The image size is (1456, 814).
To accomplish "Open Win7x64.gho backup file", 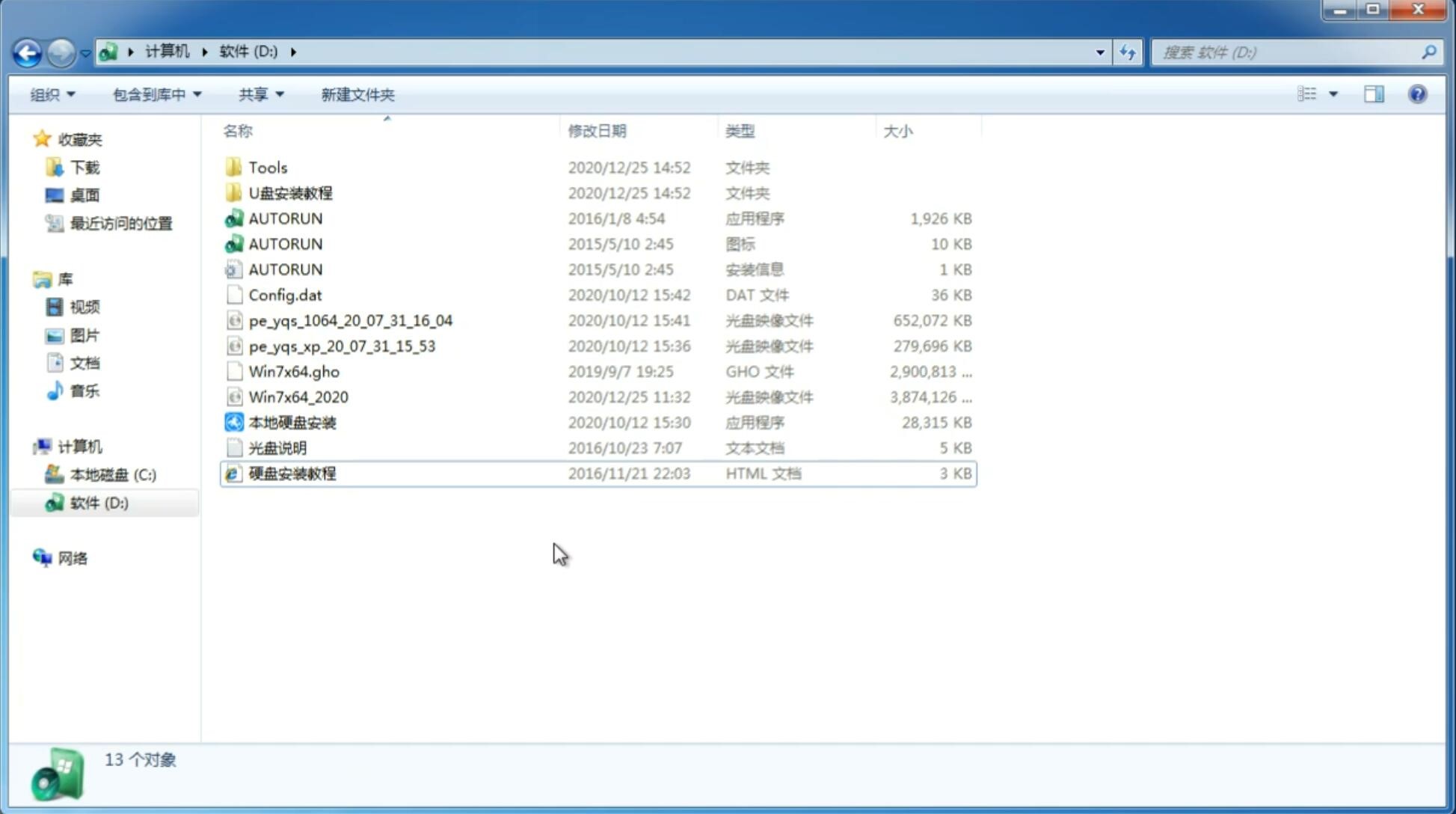I will pos(293,371).
